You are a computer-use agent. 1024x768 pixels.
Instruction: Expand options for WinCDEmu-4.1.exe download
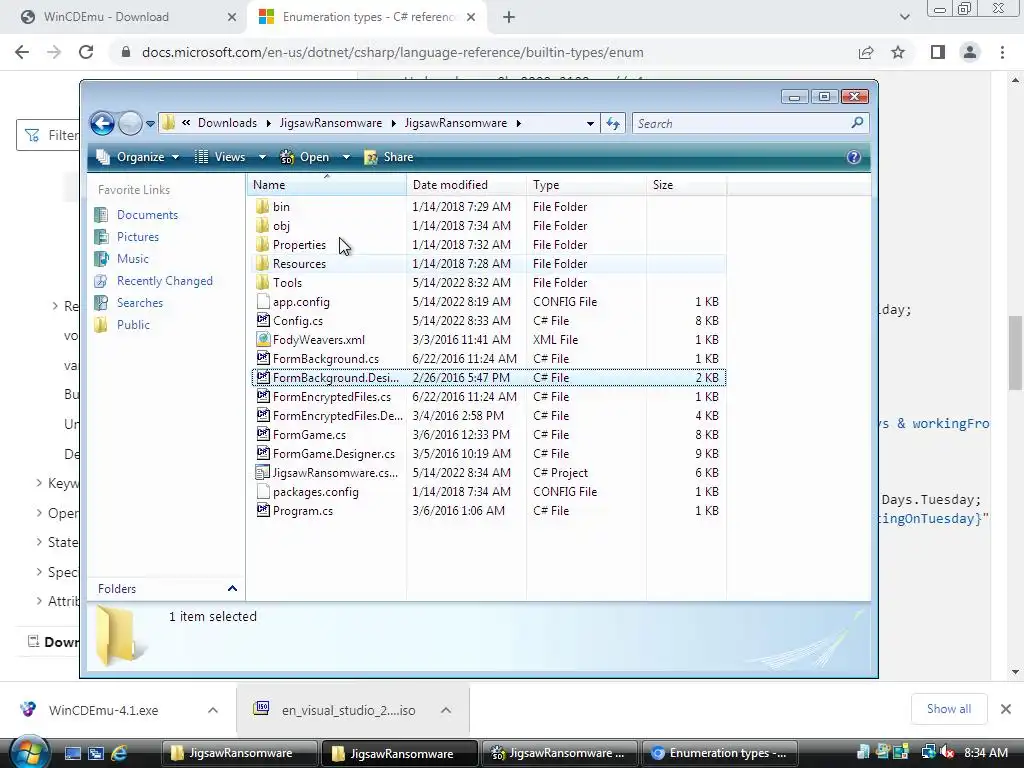point(213,710)
